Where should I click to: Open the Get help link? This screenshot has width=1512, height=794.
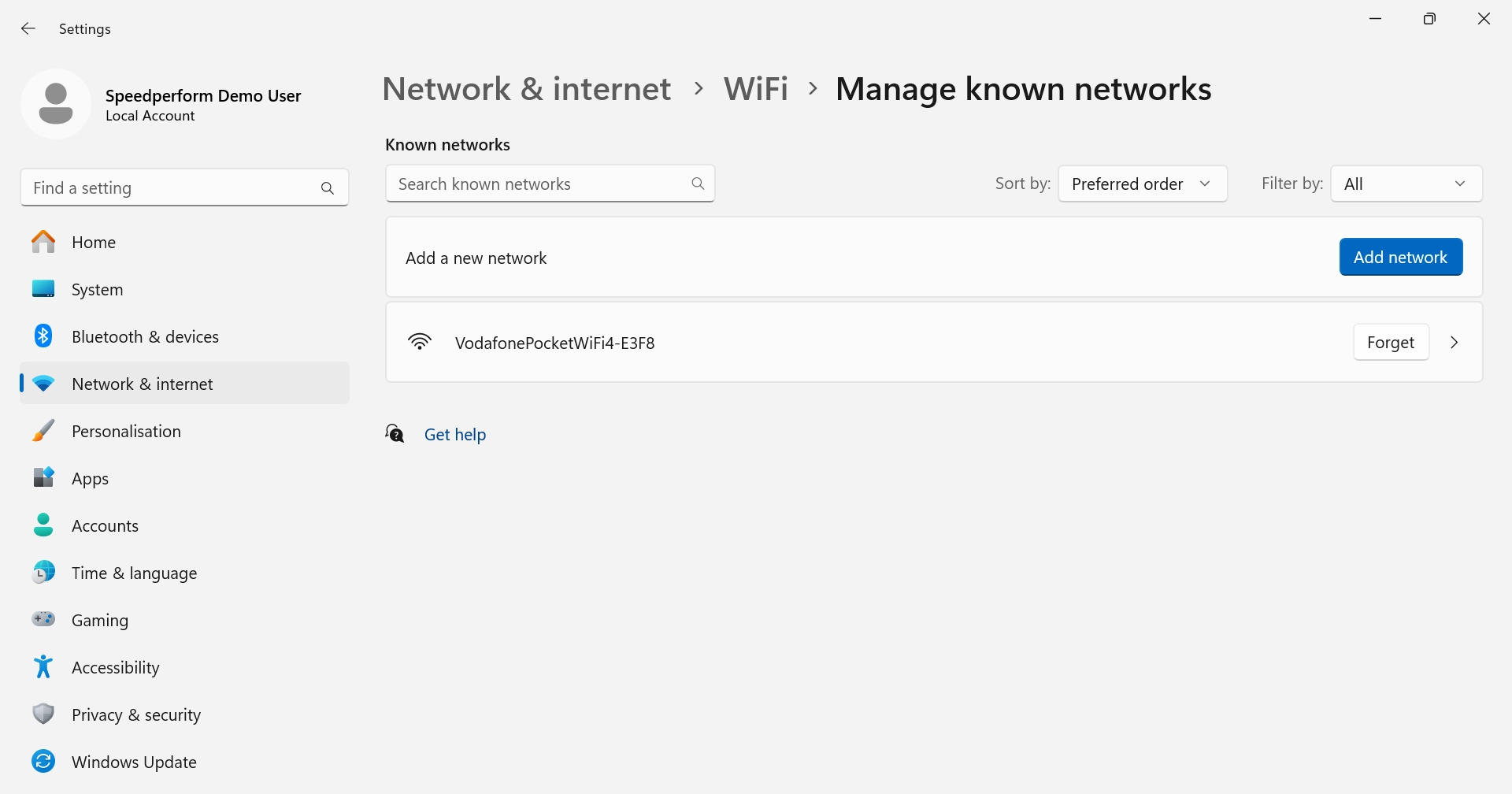[x=455, y=434]
